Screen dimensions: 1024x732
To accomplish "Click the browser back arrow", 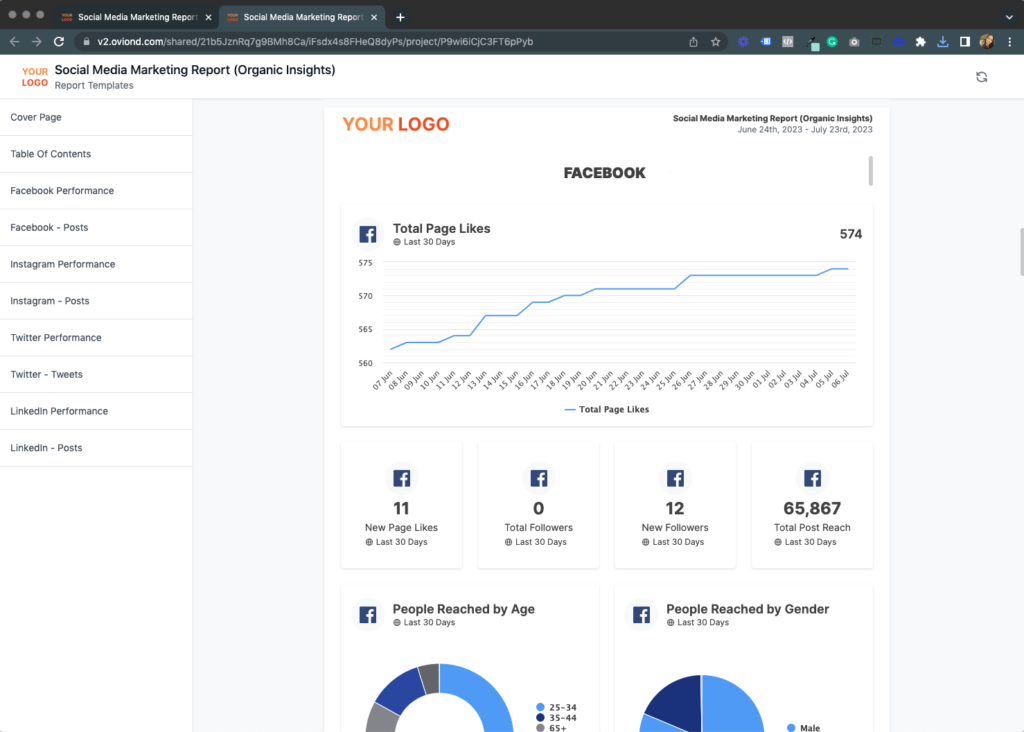I will tap(14, 42).
